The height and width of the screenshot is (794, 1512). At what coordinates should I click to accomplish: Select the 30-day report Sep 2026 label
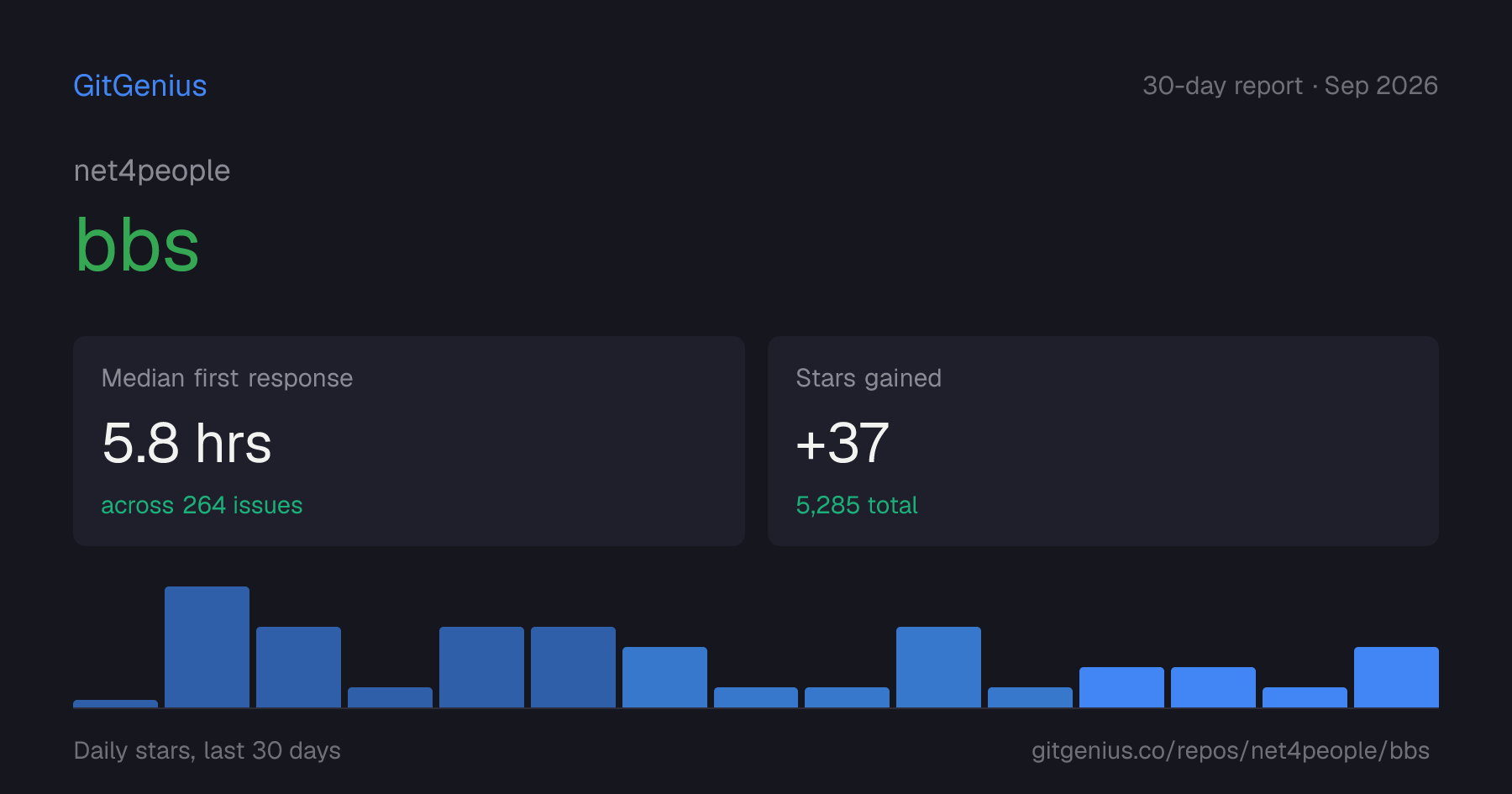tap(1290, 86)
